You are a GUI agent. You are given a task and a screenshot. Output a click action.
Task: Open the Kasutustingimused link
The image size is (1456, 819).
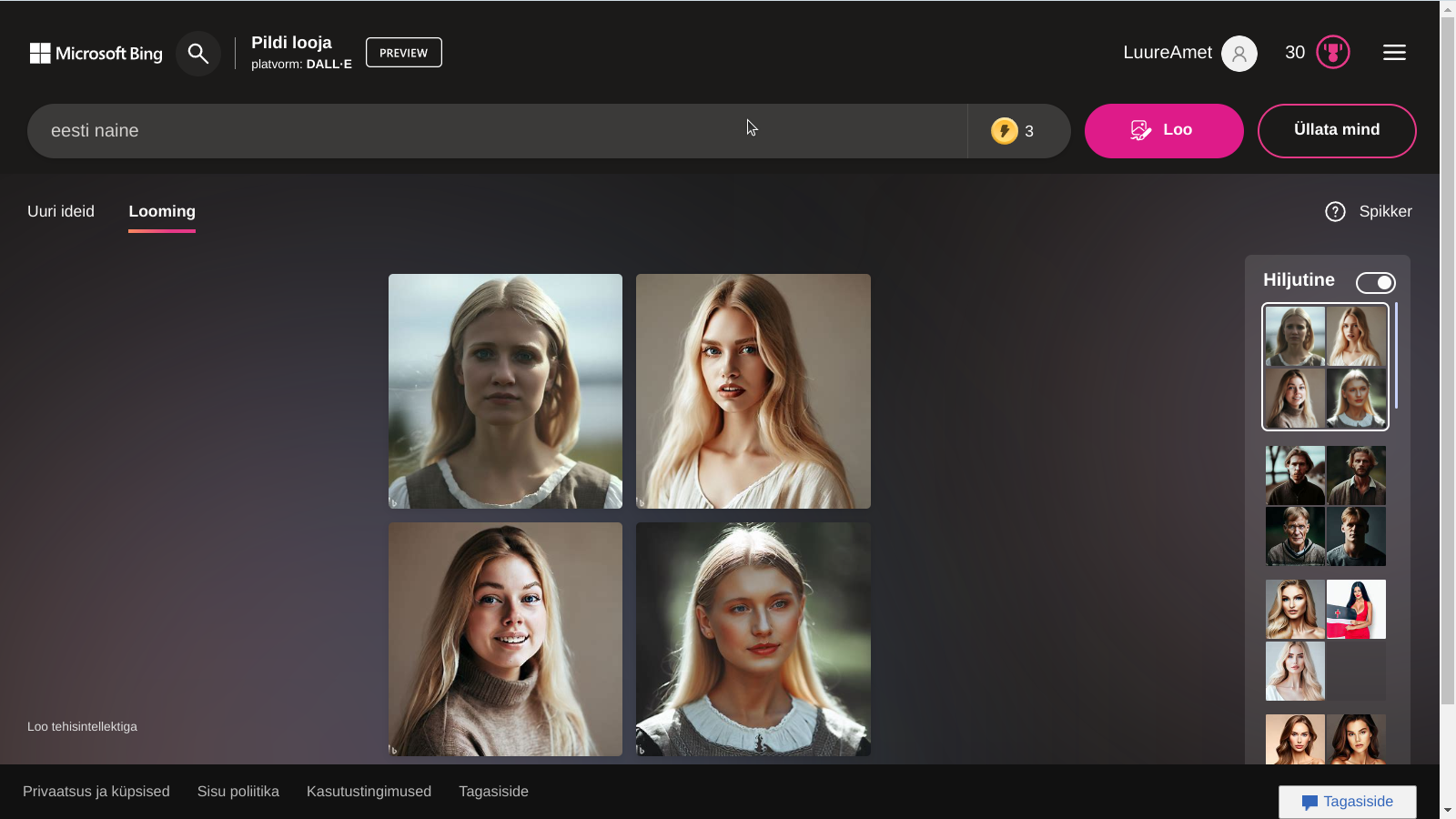[x=369, y=792]
